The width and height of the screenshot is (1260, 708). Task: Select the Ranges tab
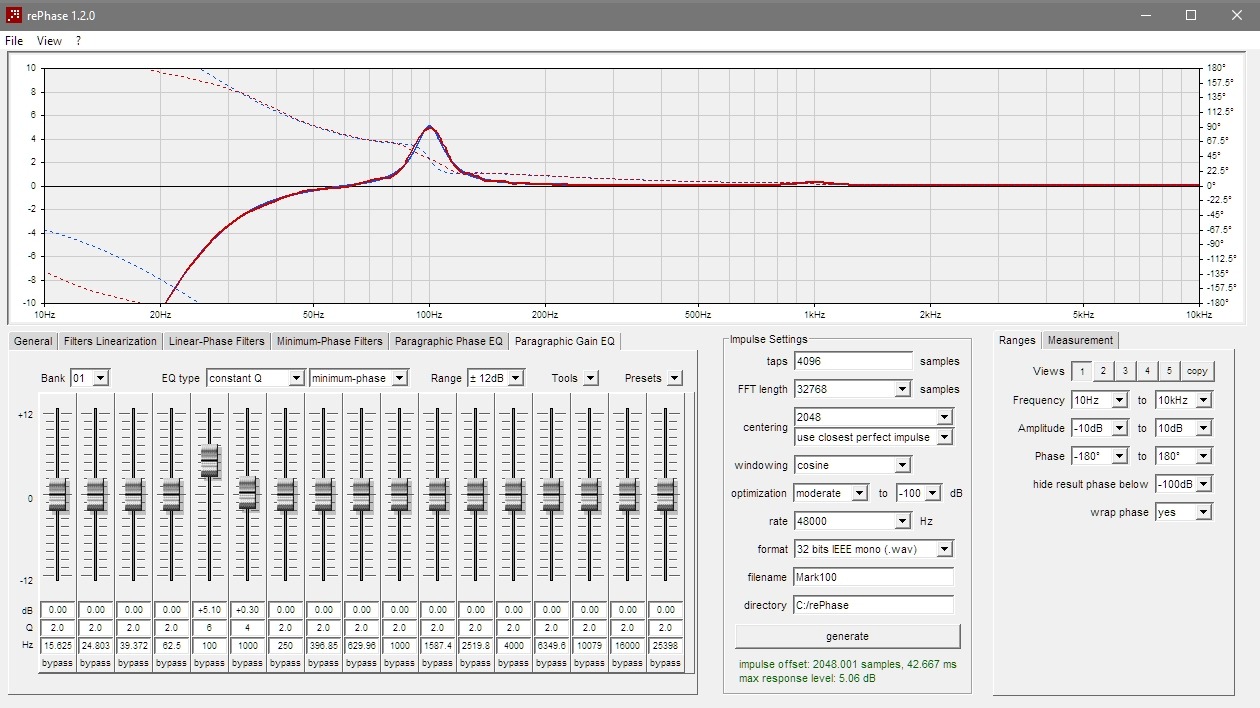1017,340
